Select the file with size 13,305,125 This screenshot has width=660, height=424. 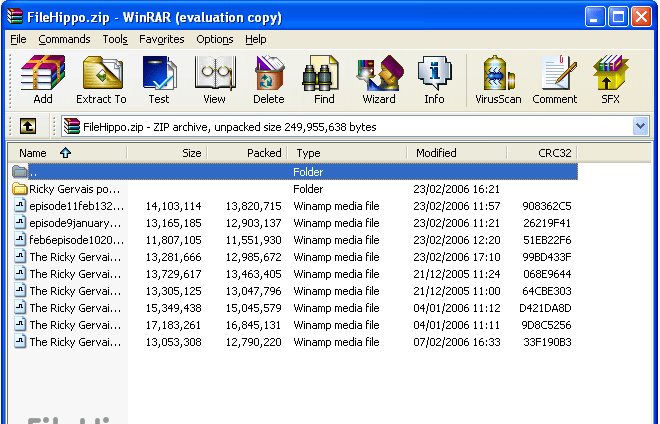click(295, 291)
